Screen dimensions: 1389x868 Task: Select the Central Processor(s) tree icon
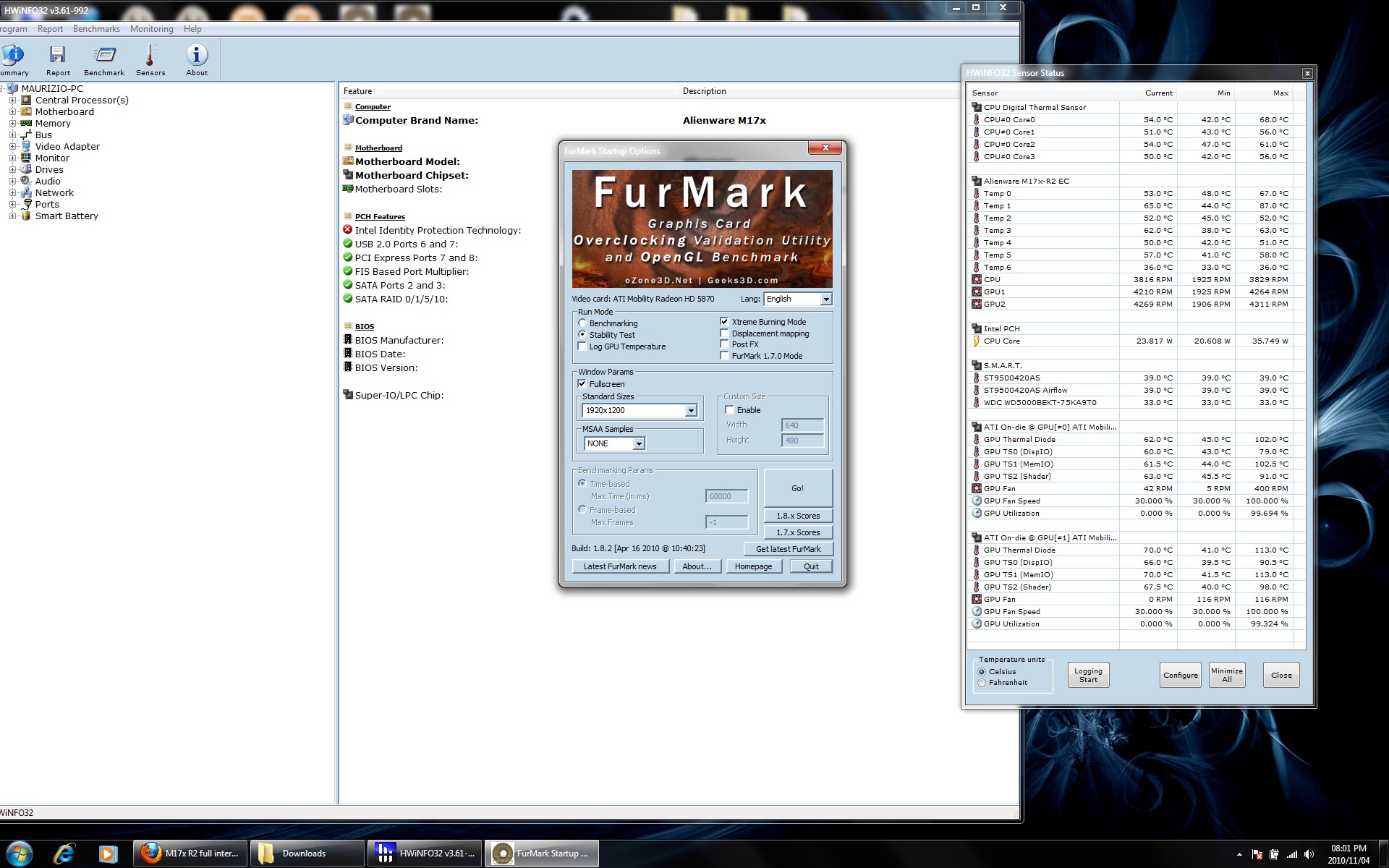(26, 101)
